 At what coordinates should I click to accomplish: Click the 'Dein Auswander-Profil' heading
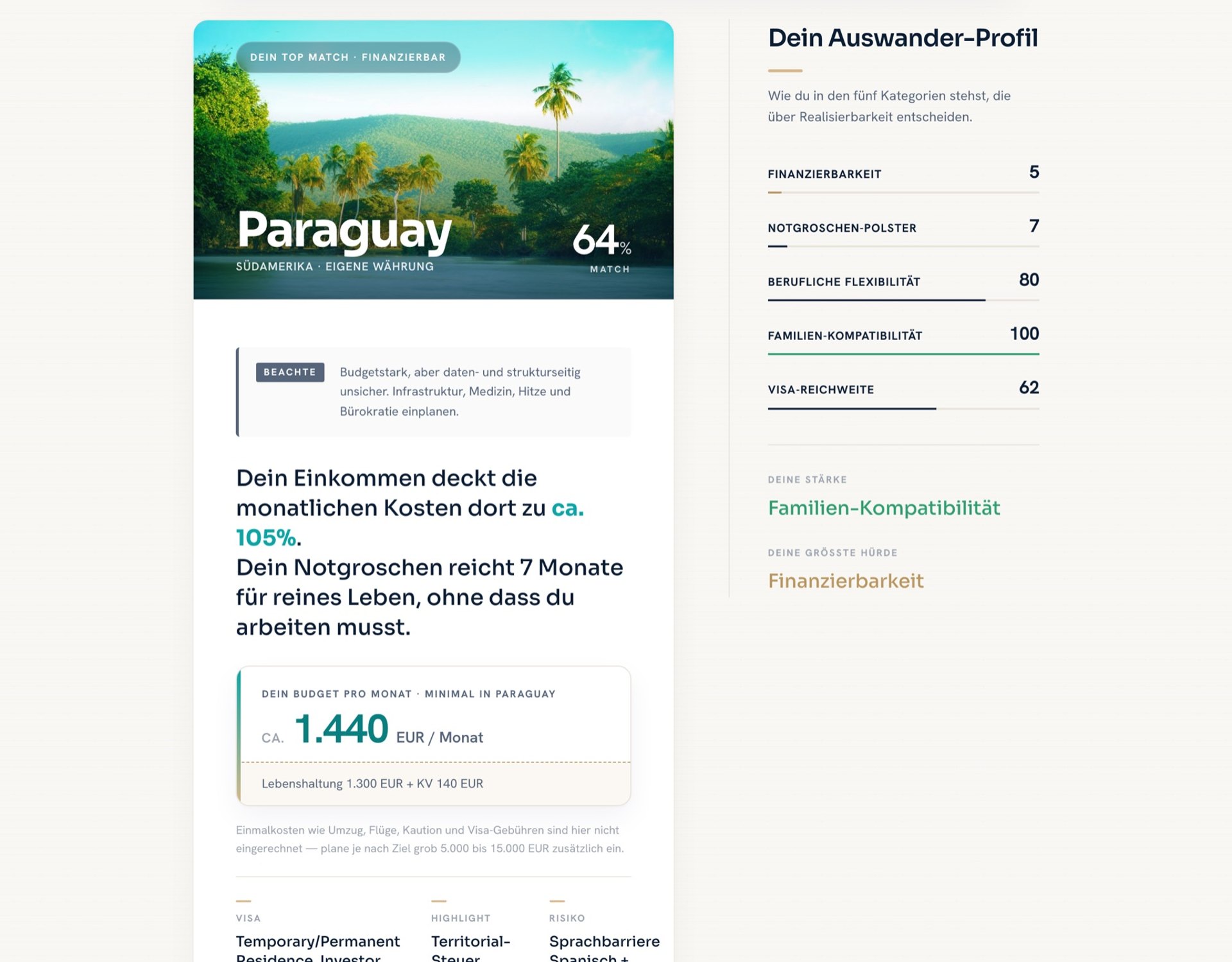[x=903, y=38]
